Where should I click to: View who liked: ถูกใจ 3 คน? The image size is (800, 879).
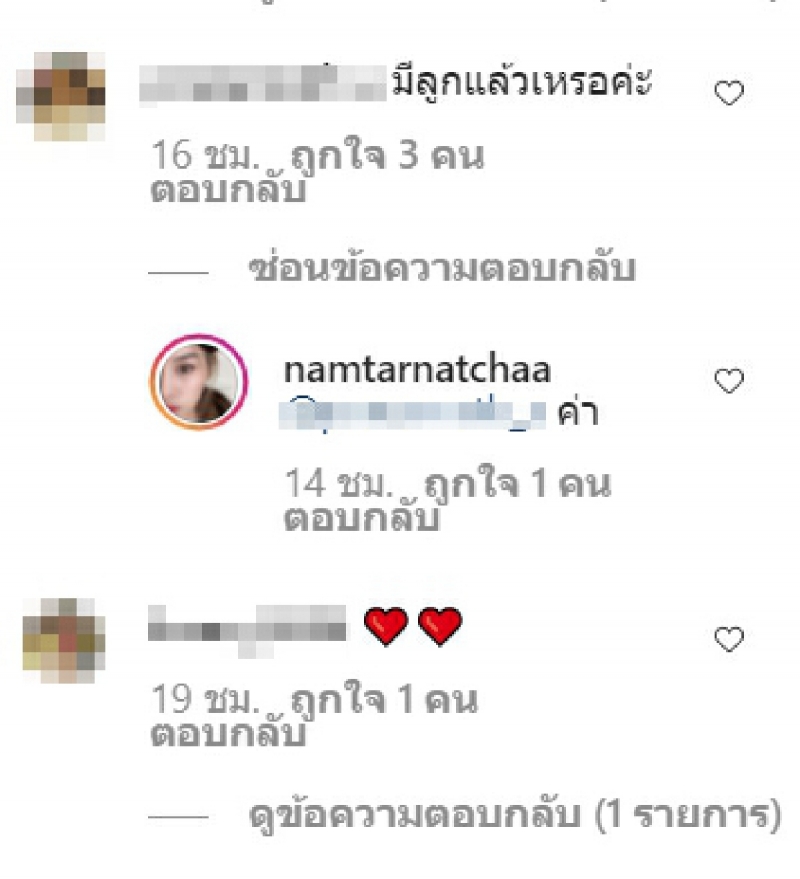(x=387, y=155)
